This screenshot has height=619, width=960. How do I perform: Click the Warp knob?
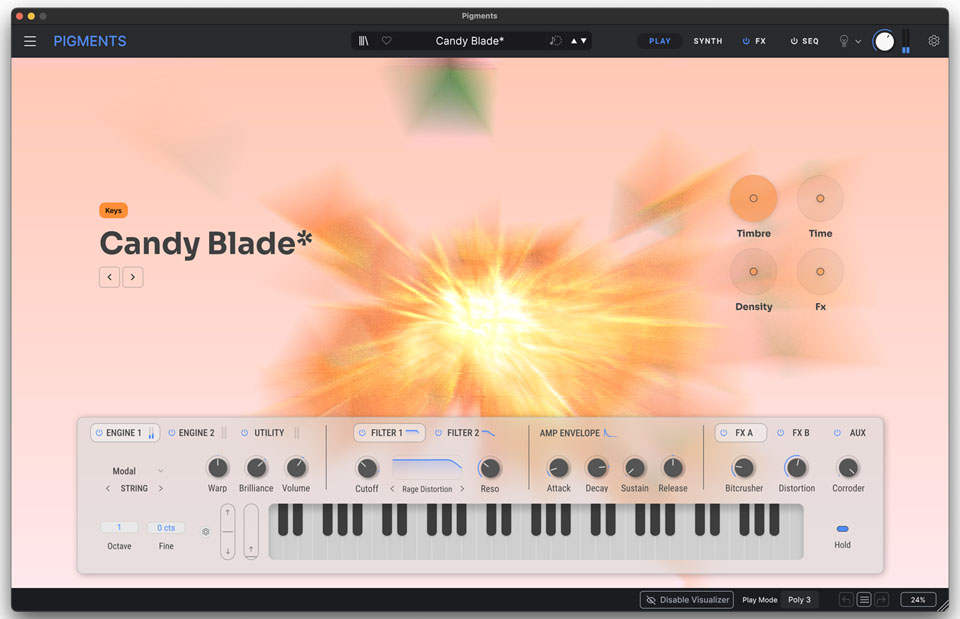click(x=217, y=468)
